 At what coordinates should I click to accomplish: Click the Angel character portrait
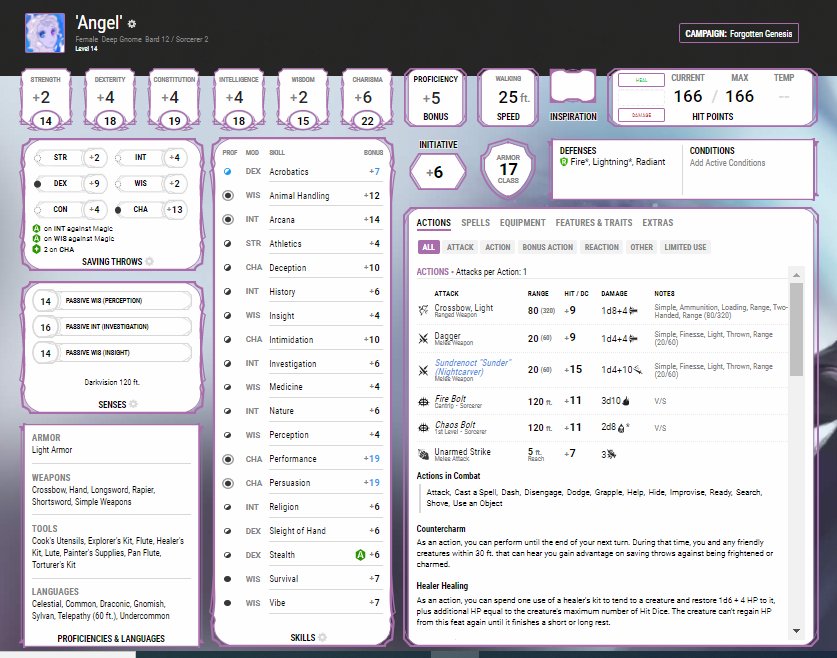coord(45,33)
